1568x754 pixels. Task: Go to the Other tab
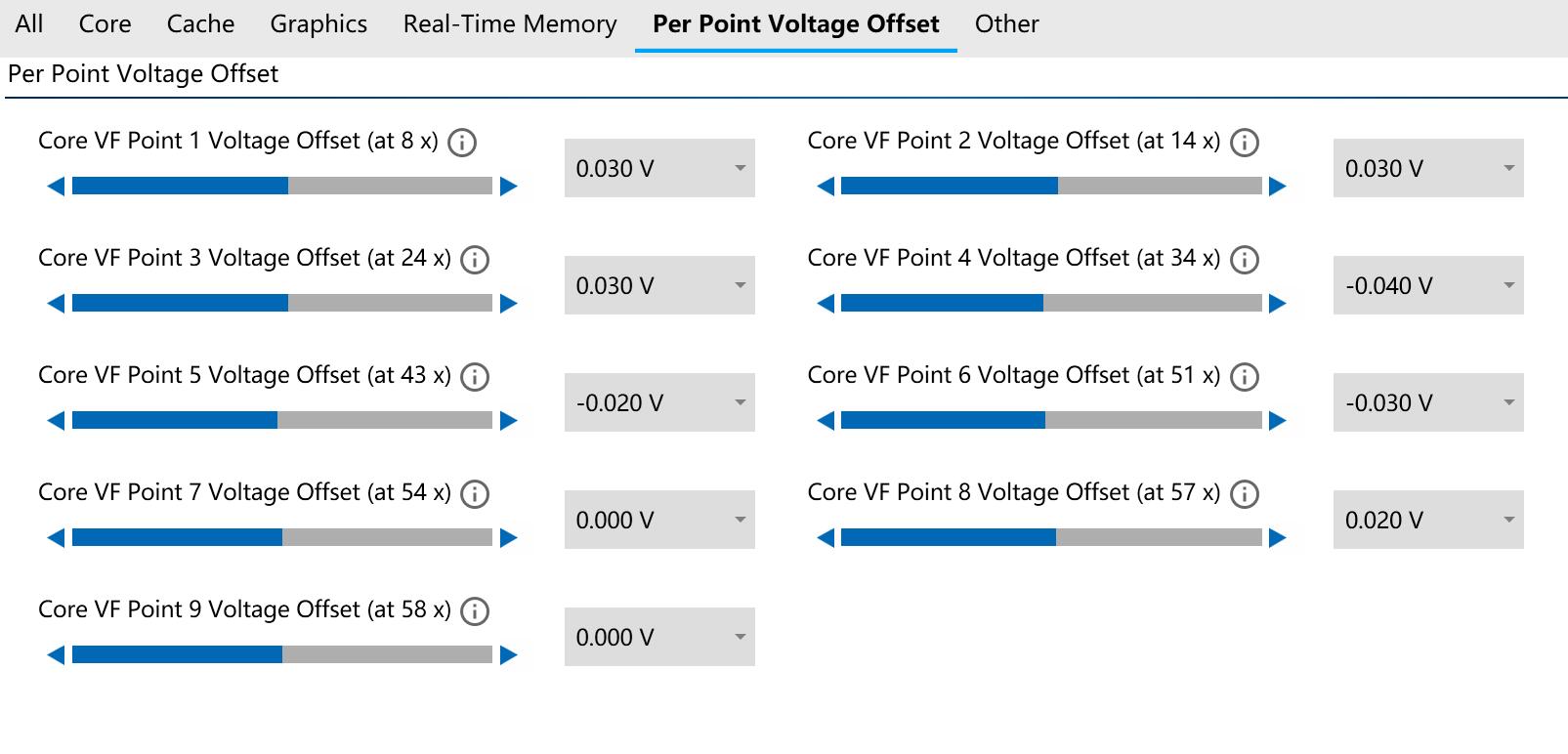coord(1006,24)
